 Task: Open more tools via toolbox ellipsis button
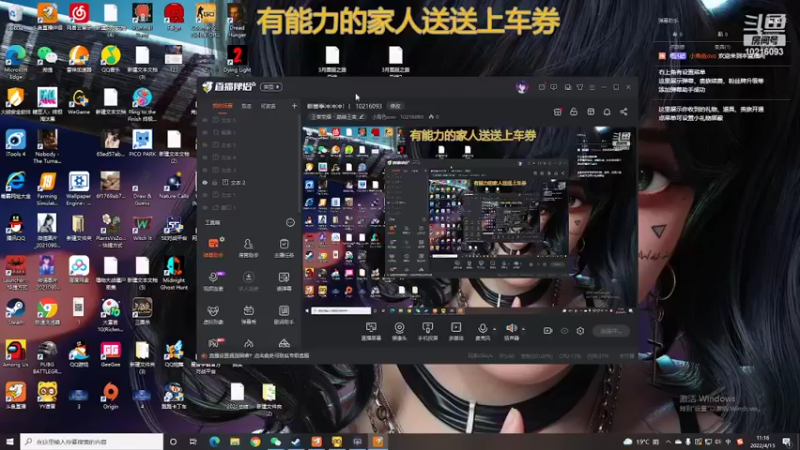coord(290,222)
